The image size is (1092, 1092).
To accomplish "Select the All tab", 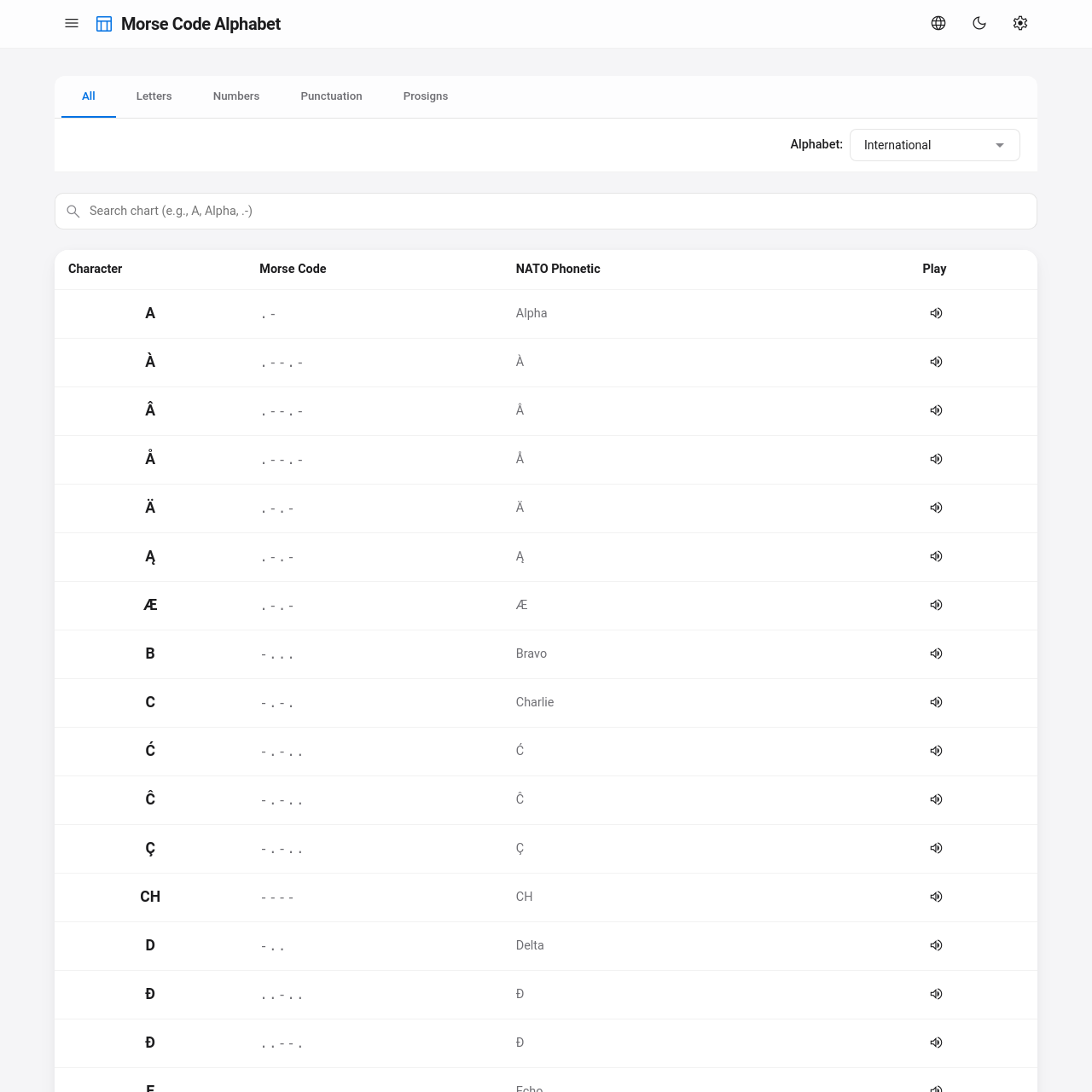I will 89,96.
